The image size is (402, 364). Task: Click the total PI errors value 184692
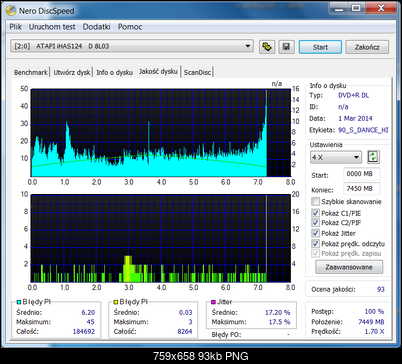click(84, 331)
